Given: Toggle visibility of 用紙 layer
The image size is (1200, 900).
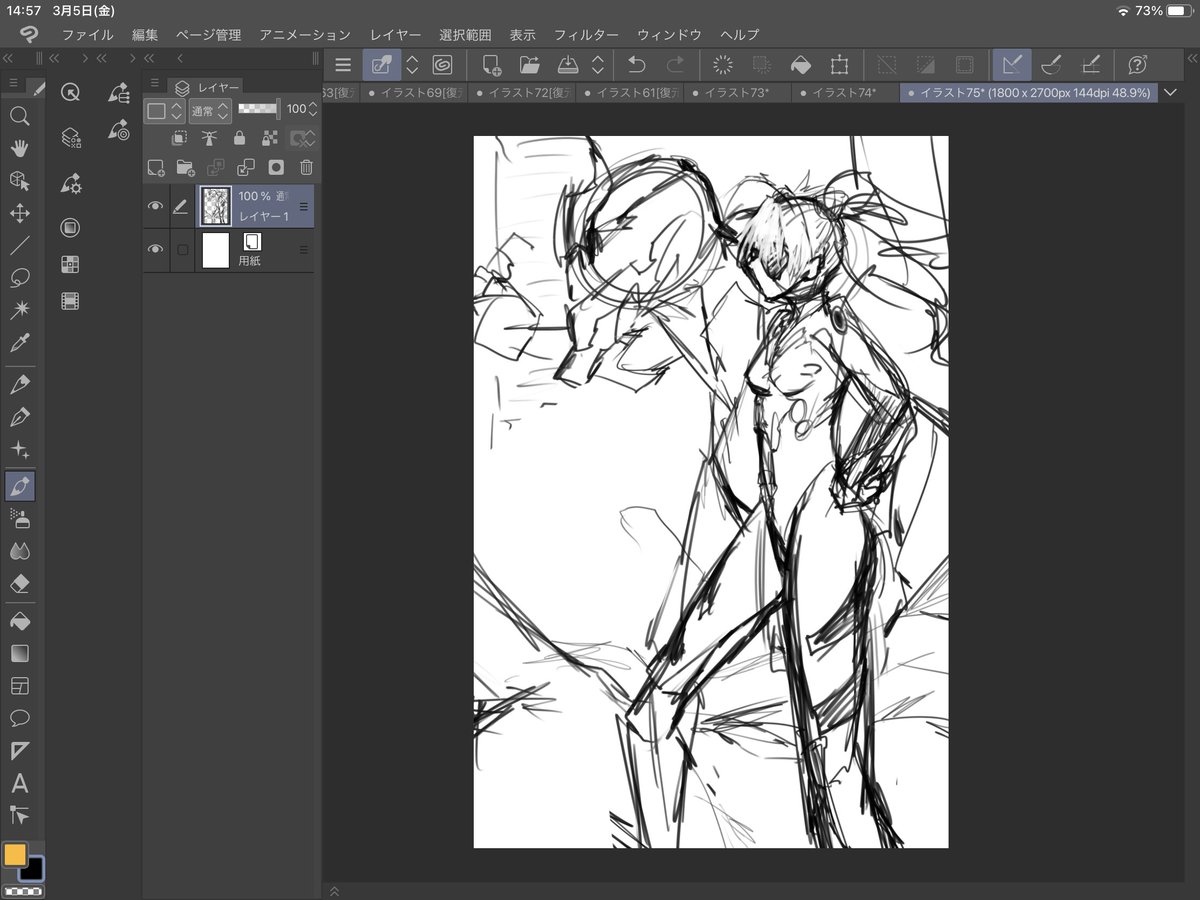Looking at the screenshot, I should [155, 250].
